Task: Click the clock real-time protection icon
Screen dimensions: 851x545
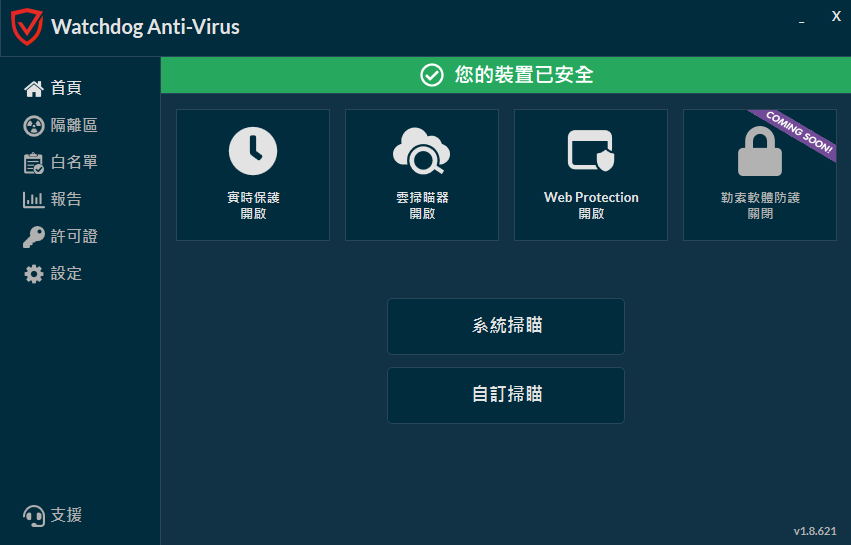Action: (253, 151)
